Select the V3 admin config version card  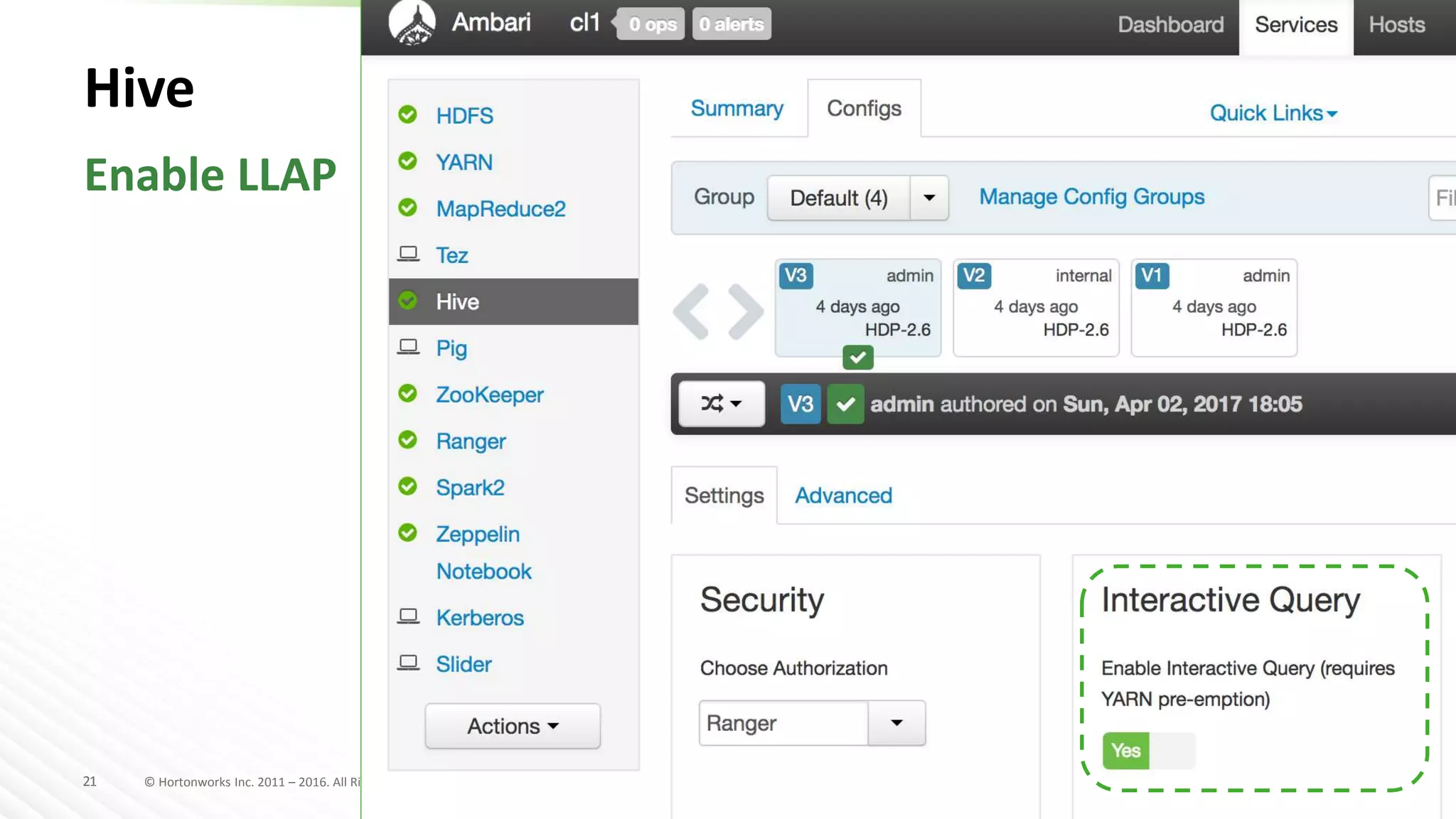pyautogui.click(x=858, y=307)
